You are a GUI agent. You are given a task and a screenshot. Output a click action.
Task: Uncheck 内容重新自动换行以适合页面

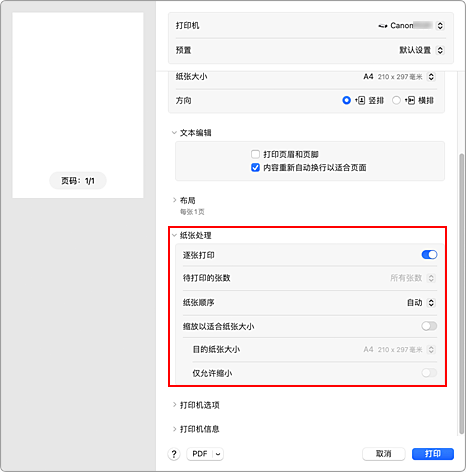tap(255, 167)
